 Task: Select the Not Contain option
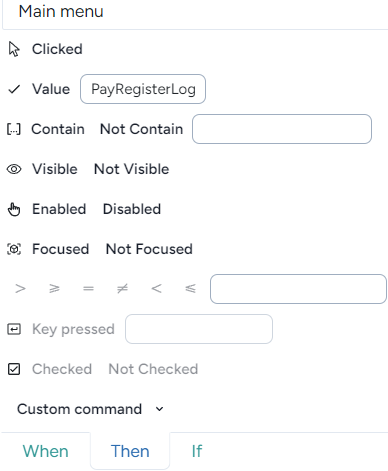click(x=141, y=129)
